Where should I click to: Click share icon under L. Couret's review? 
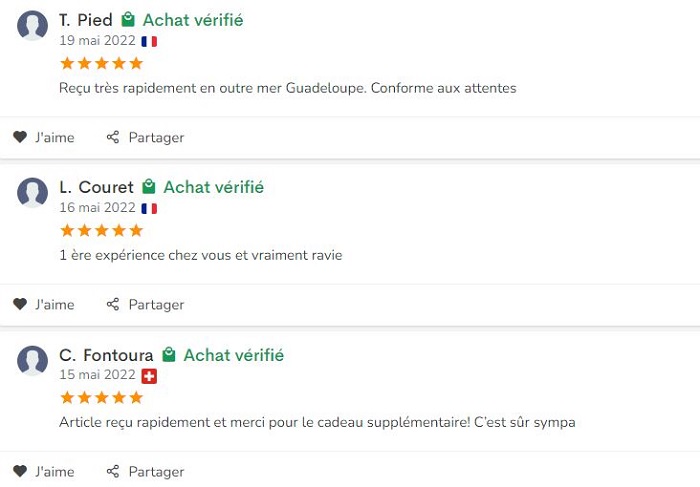click(x=113, y=304)
